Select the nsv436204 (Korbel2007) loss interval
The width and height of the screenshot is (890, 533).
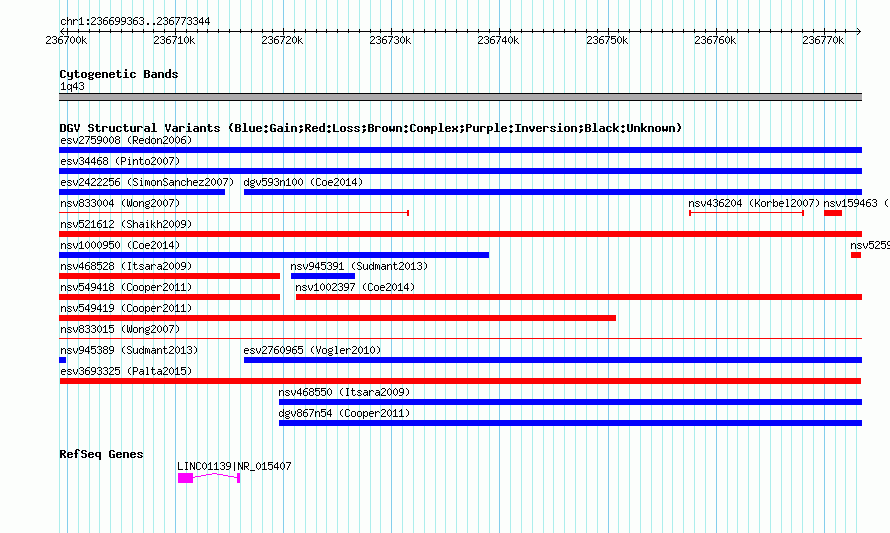[x=746, y=213]
